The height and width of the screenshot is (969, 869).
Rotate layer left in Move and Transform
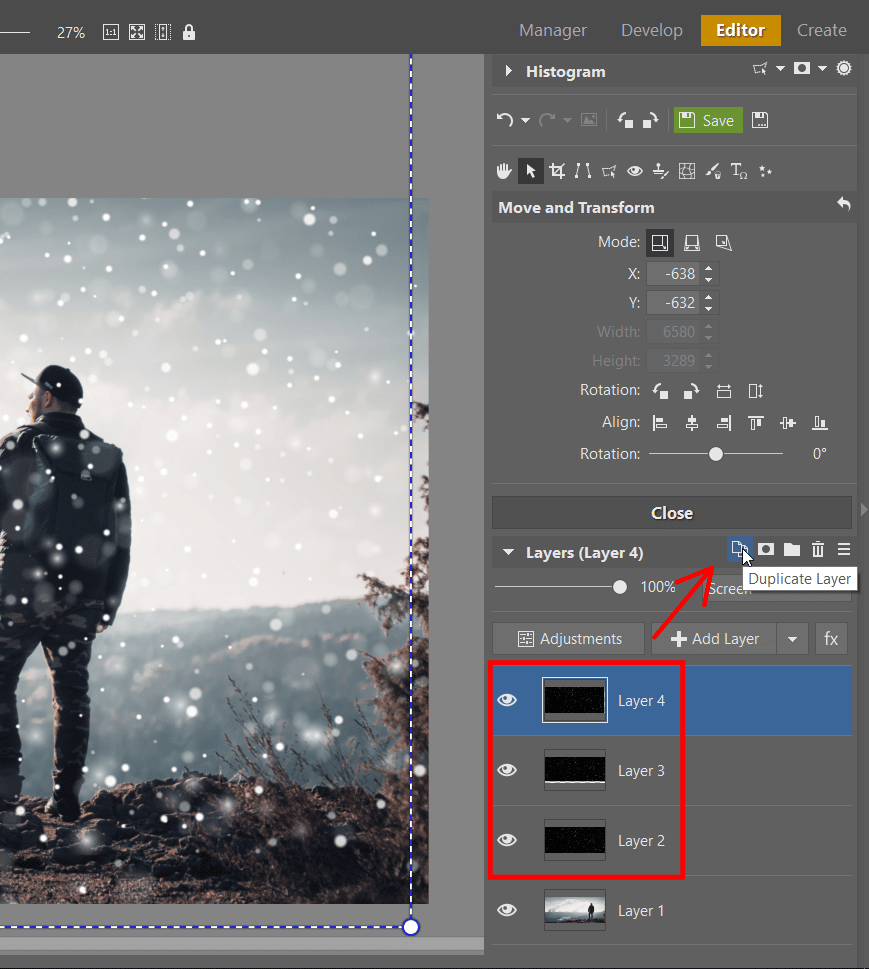point(660,391)
